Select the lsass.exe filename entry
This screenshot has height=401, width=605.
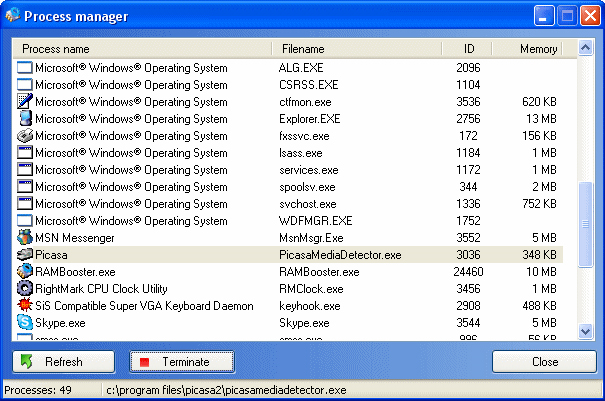coord(301,153)
